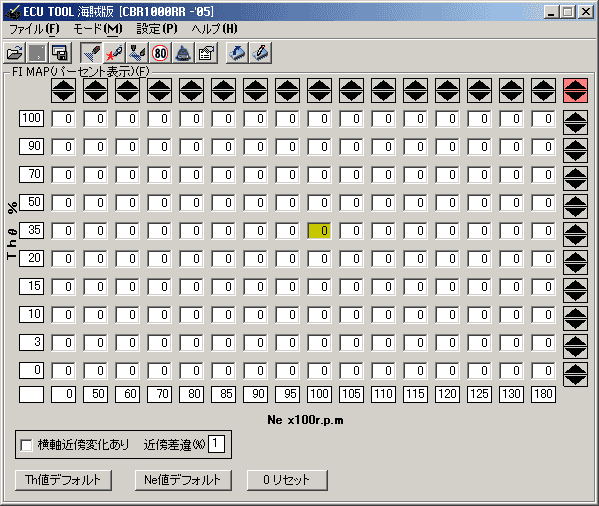Click the Ne axis value field showing 180
The width and height of the screenshot is (599, 506).
click(x=543, y=394)
